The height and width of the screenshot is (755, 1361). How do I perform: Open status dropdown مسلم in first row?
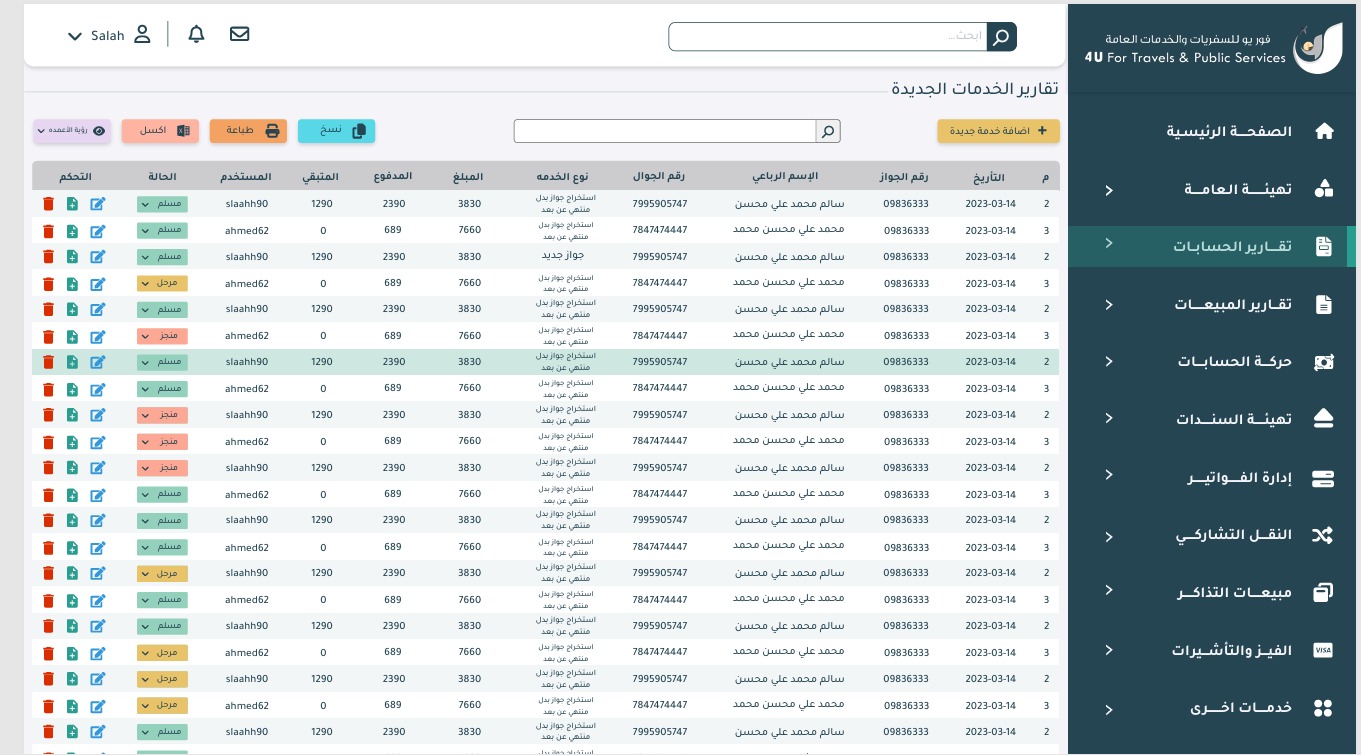tap(162, 204)
